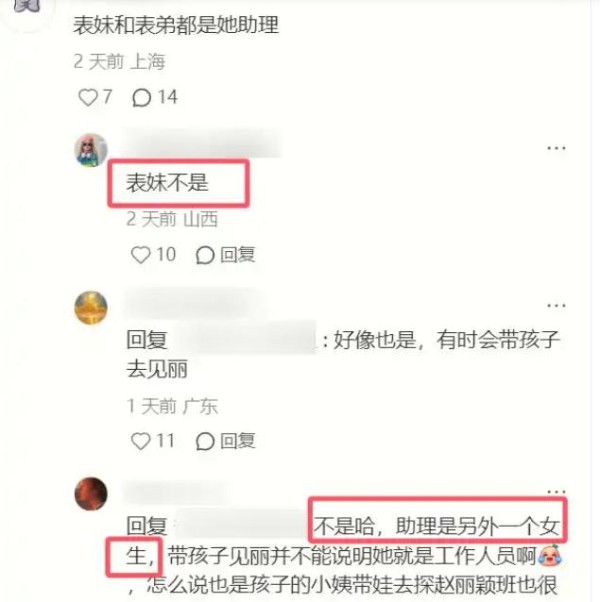Tap the crying emoji in last comment

coord(550,556)
